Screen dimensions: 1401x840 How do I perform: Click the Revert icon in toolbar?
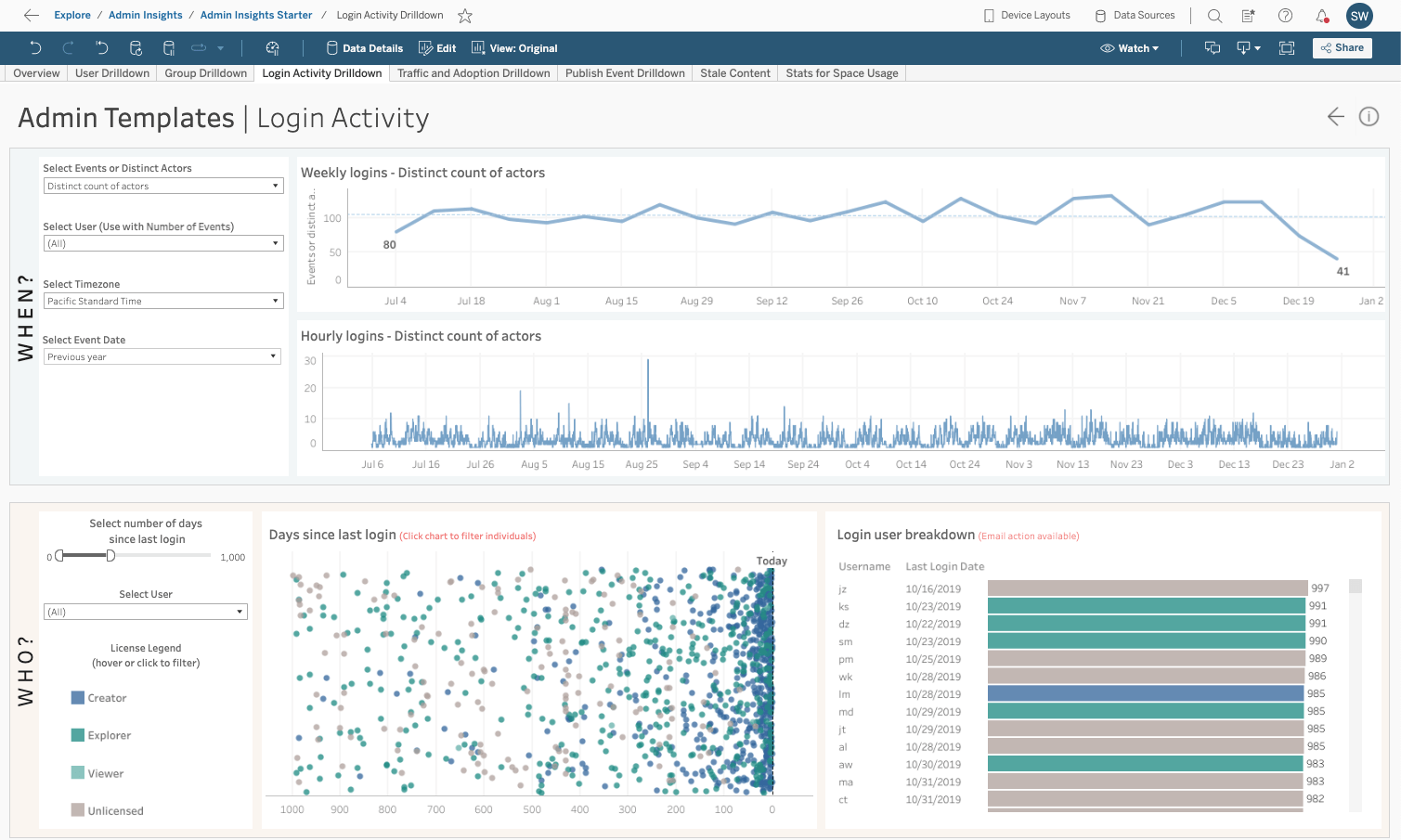[x=102, y=48]
